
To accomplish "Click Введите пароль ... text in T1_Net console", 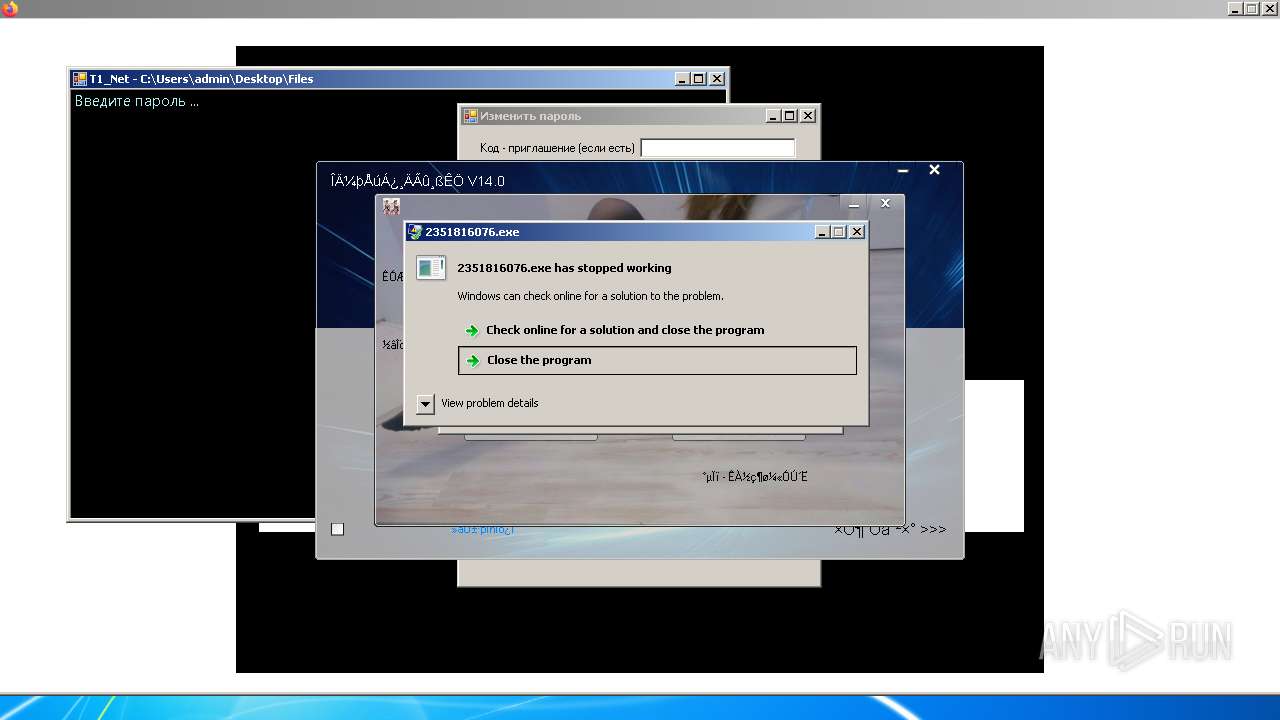I will pyautogui.click(x=136, y=101).
